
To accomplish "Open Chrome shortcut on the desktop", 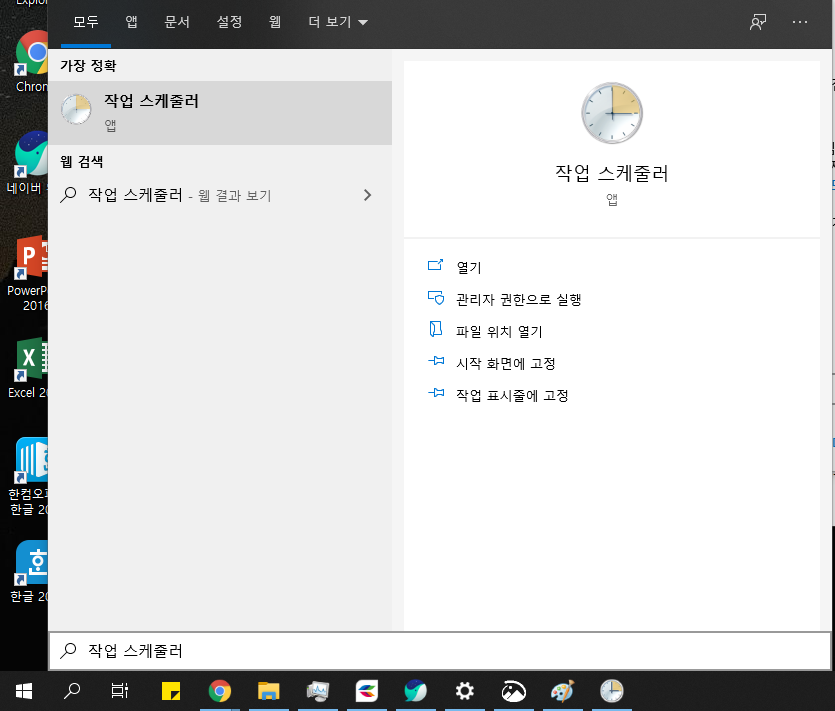I will (x=30, y=61).
